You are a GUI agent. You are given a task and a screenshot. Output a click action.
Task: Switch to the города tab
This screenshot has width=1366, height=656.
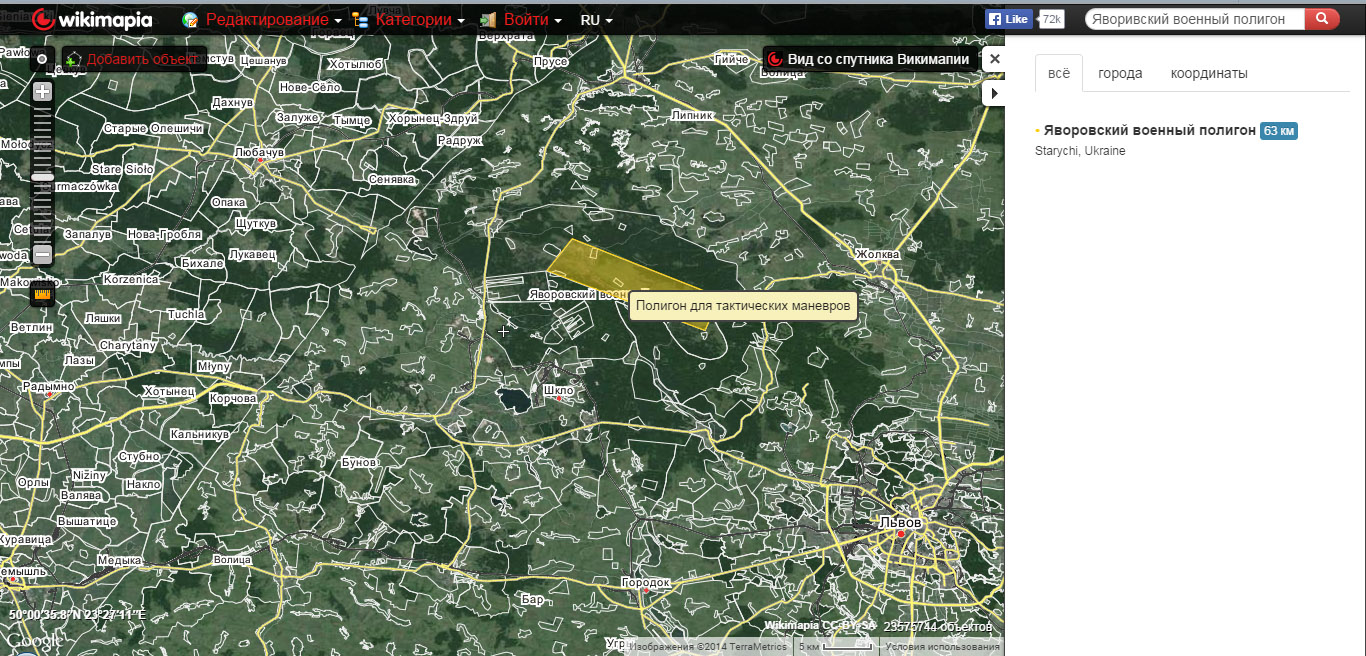pos(1120,73)
